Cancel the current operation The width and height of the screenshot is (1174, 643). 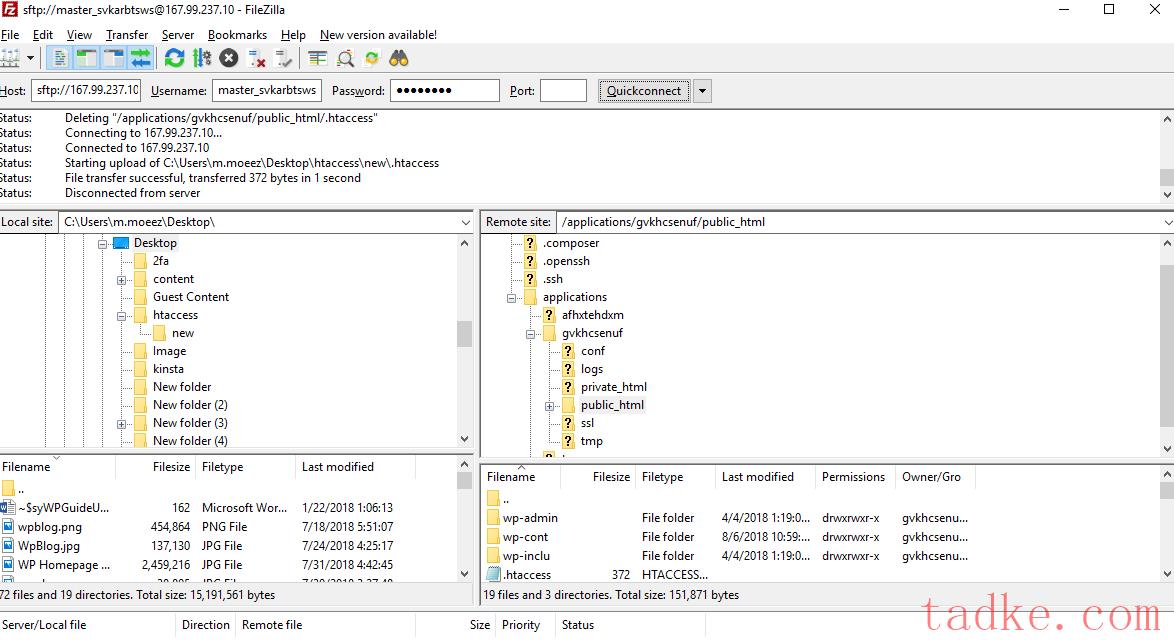coord(229,58)
